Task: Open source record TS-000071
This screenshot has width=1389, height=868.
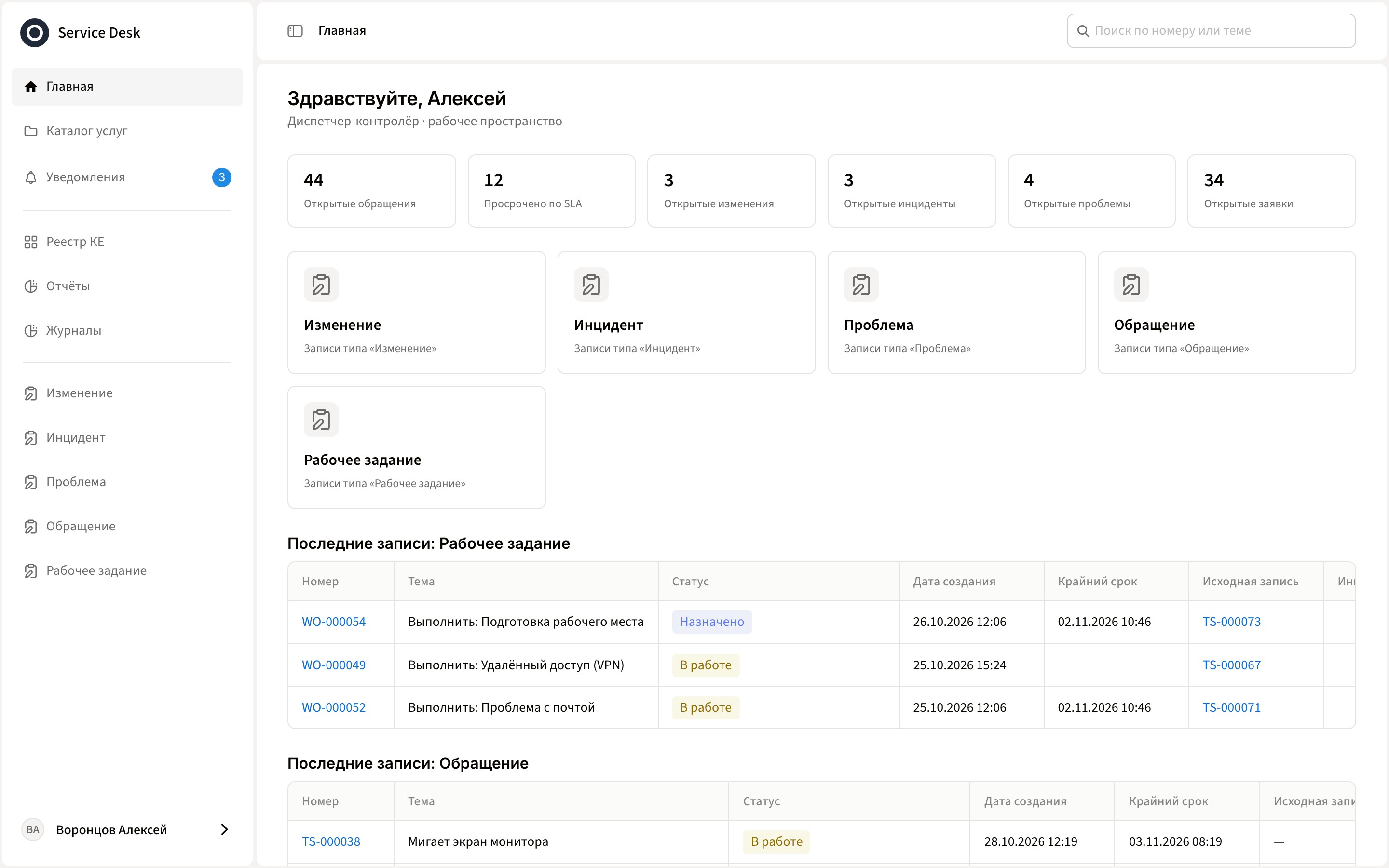Action: click(x=1232, y=707)
